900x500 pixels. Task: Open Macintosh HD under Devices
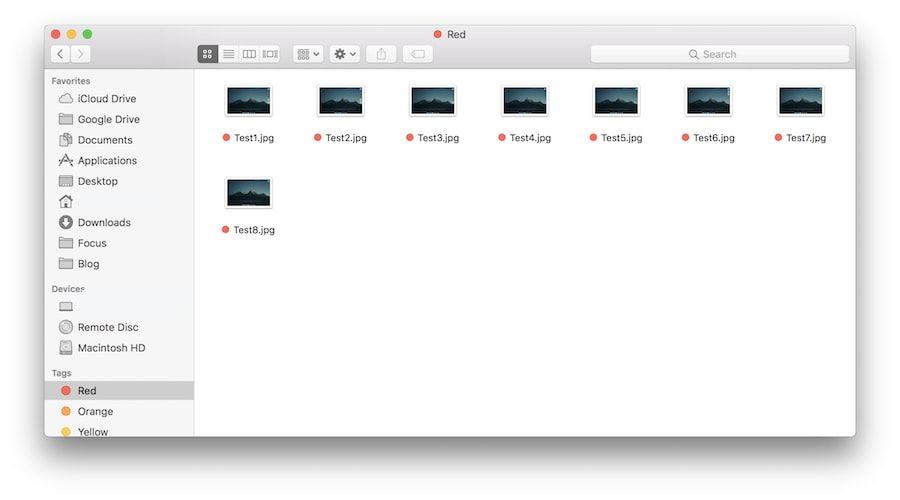tap(111, 348)
